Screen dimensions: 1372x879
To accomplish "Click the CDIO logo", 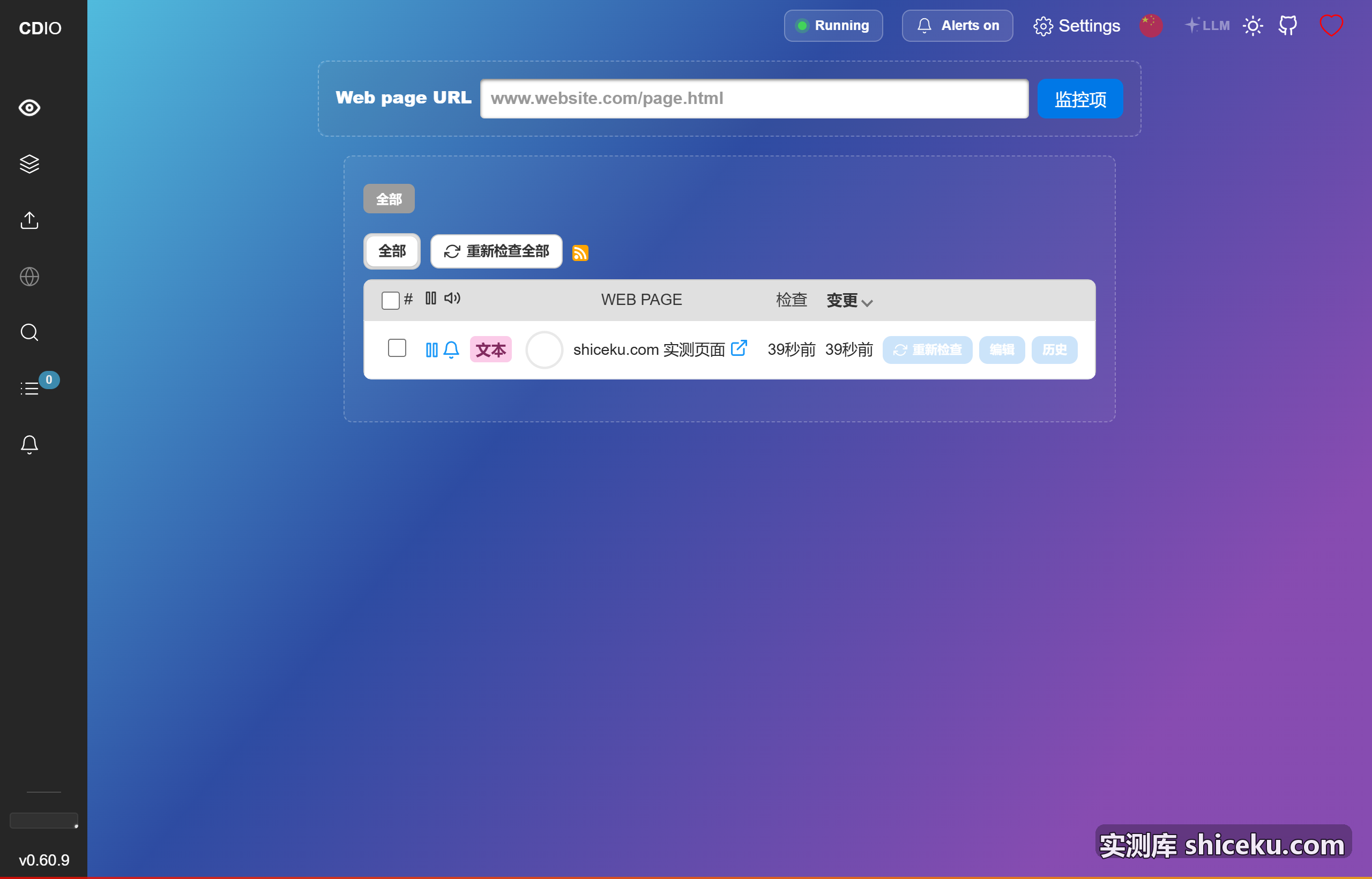I will 40,28.
